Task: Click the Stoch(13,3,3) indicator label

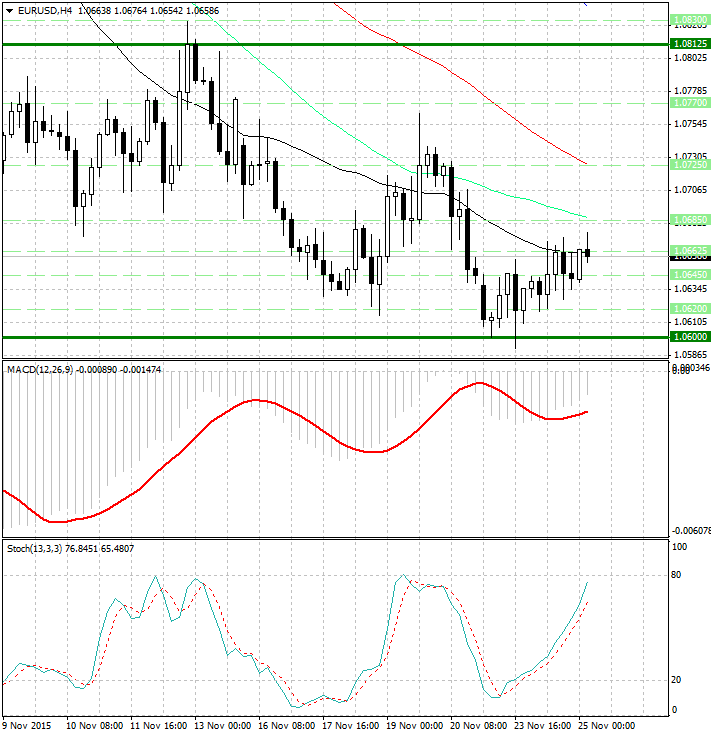Action: pyautogui.click(x=34, y=548)
